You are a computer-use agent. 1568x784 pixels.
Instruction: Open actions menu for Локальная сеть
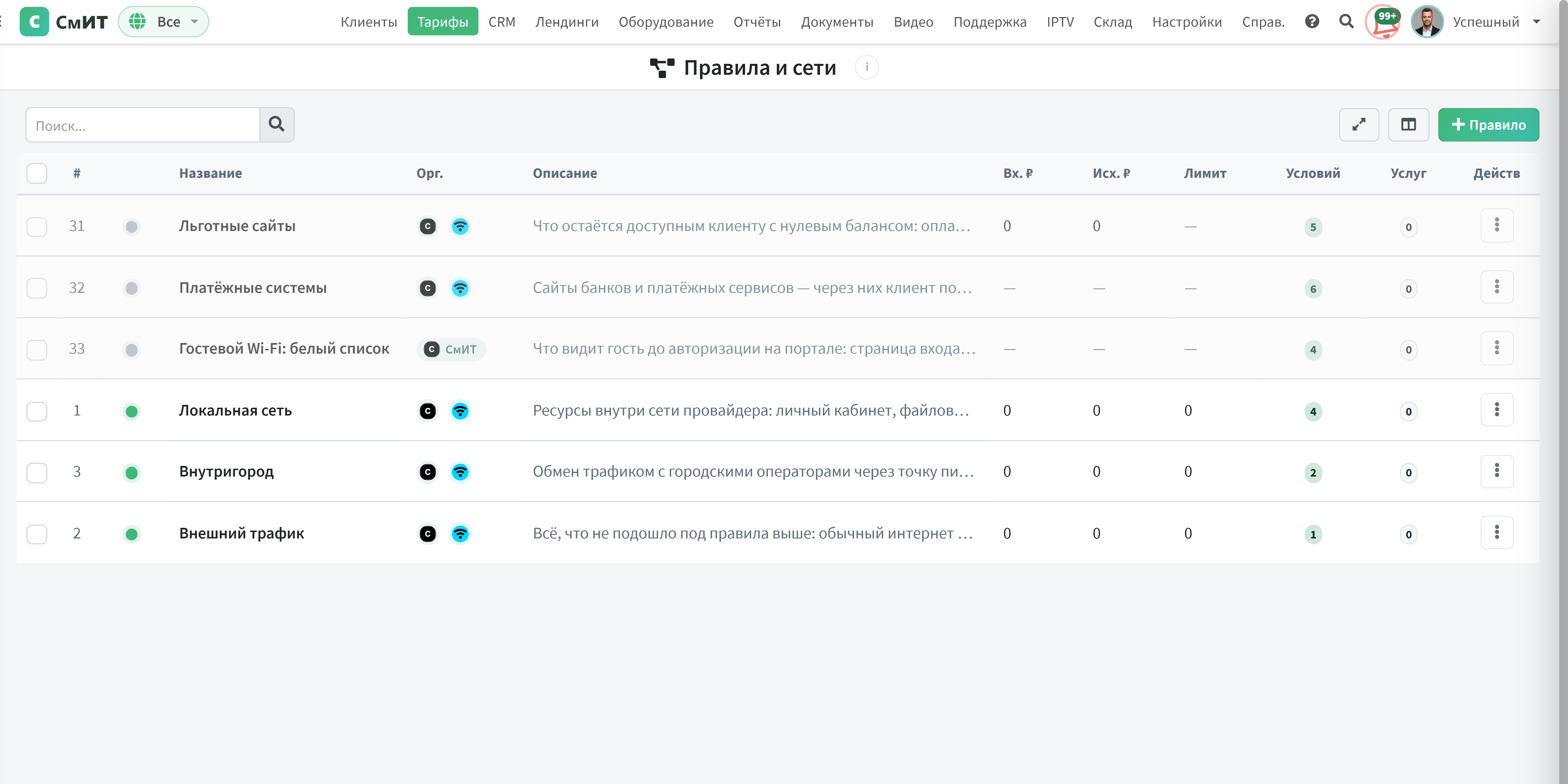(1497, 410)
